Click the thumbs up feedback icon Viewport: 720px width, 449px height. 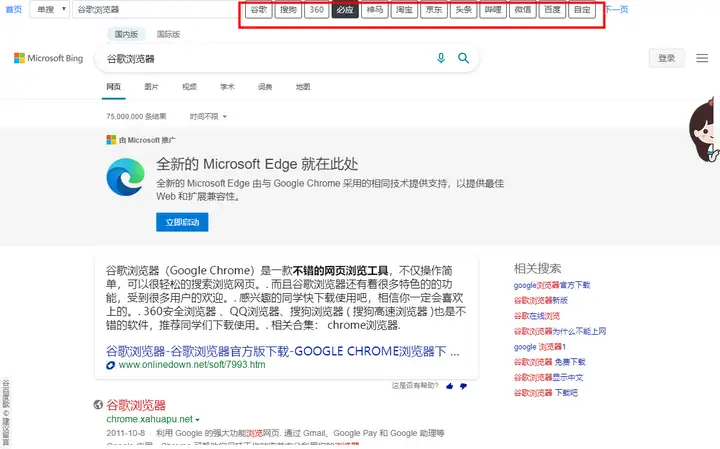450,386
